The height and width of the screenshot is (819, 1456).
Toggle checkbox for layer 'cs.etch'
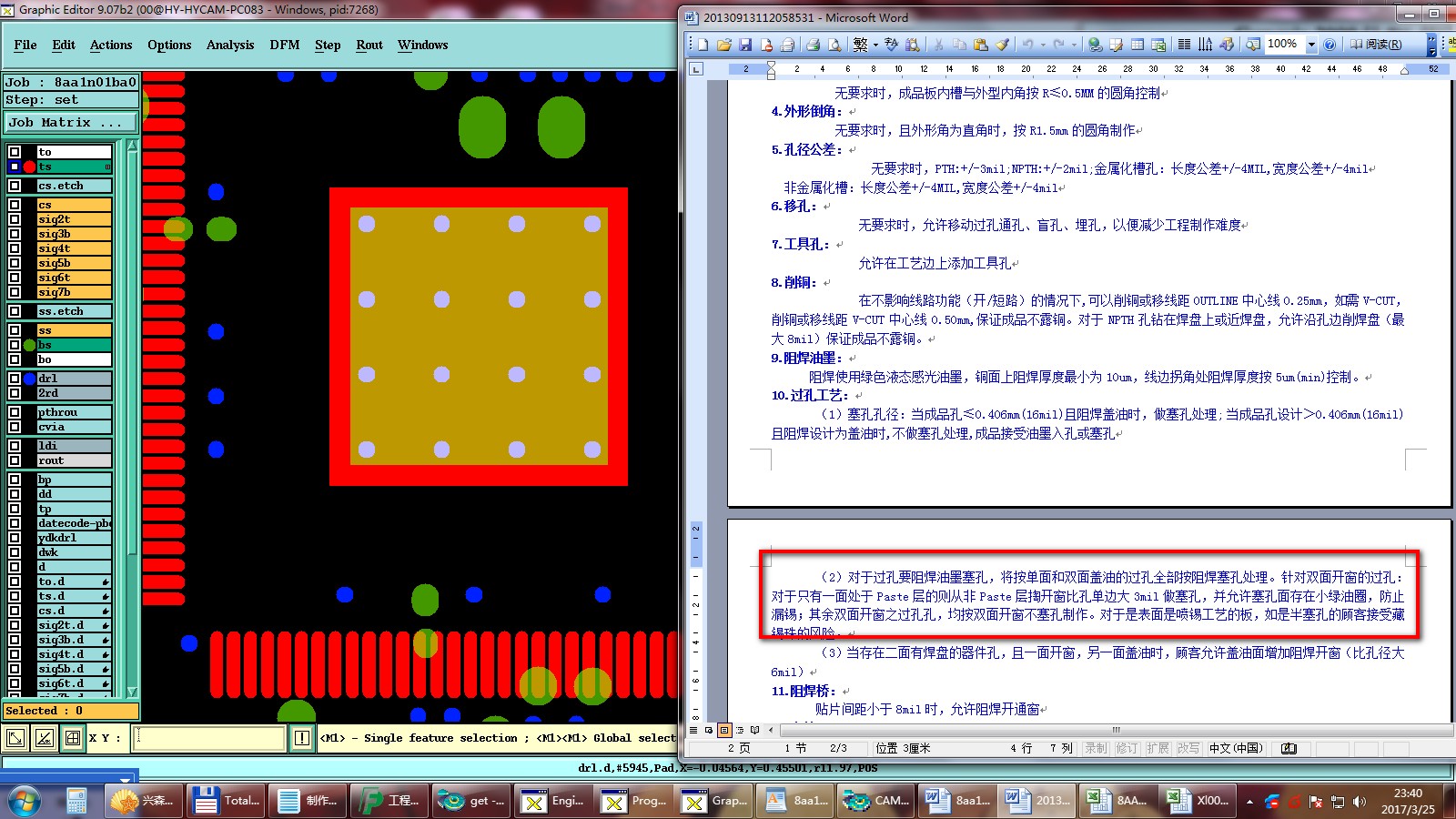click(x=15, y=186)
